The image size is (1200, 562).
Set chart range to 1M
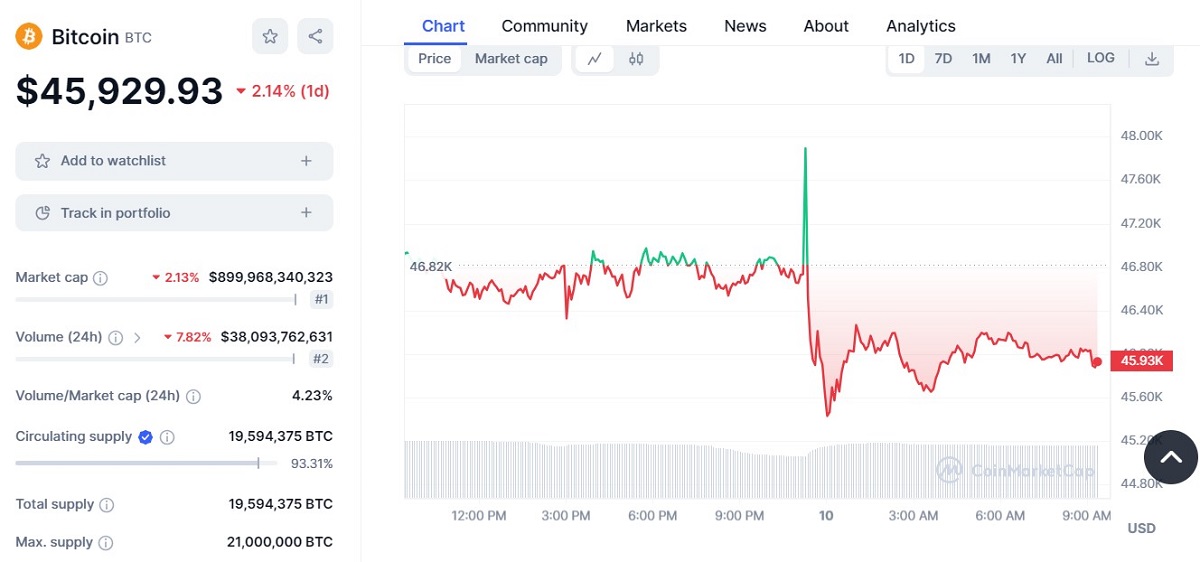981,59
